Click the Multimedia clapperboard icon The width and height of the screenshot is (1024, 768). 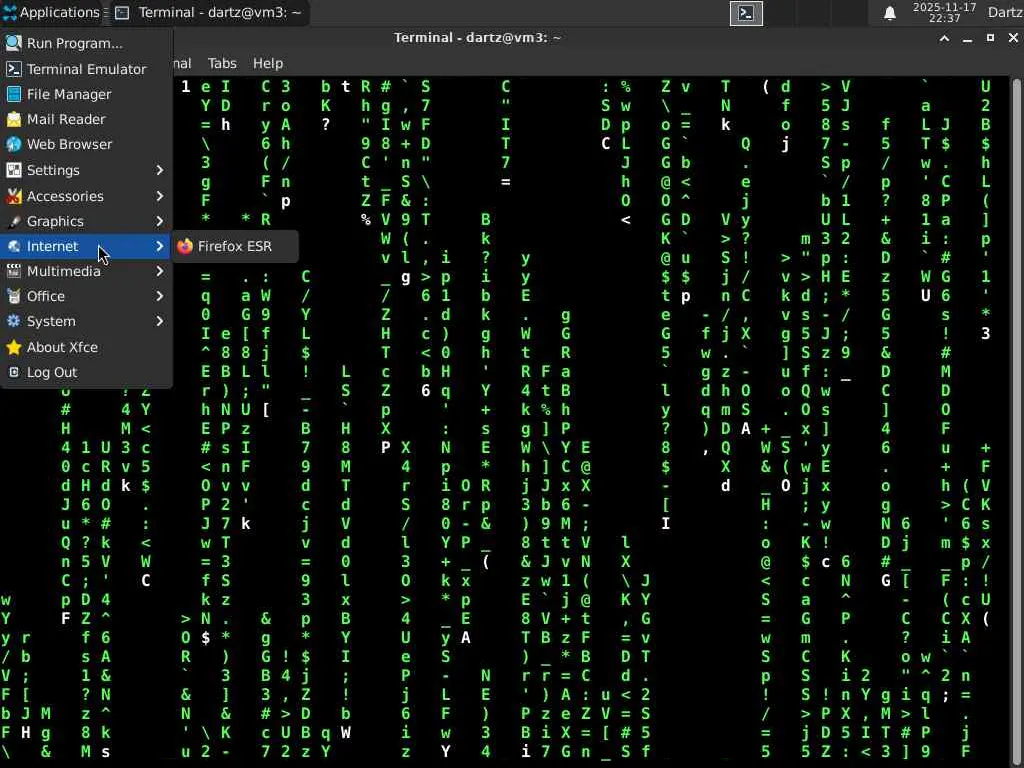[x=13, y=271]
